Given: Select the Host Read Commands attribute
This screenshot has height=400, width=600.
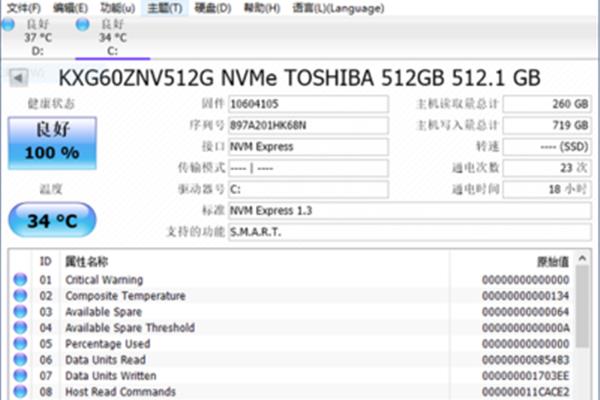Looking at the screenshot, I should tap(120, 392).
